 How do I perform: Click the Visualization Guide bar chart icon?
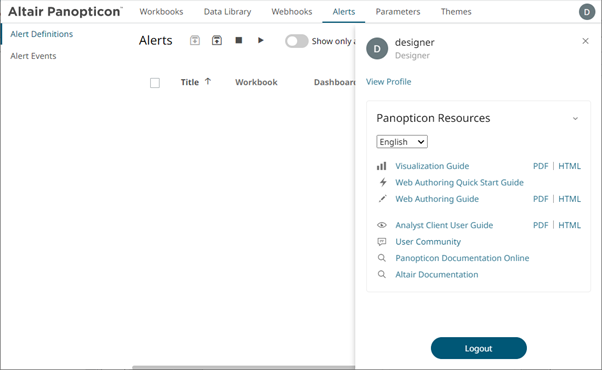[382, 166]
